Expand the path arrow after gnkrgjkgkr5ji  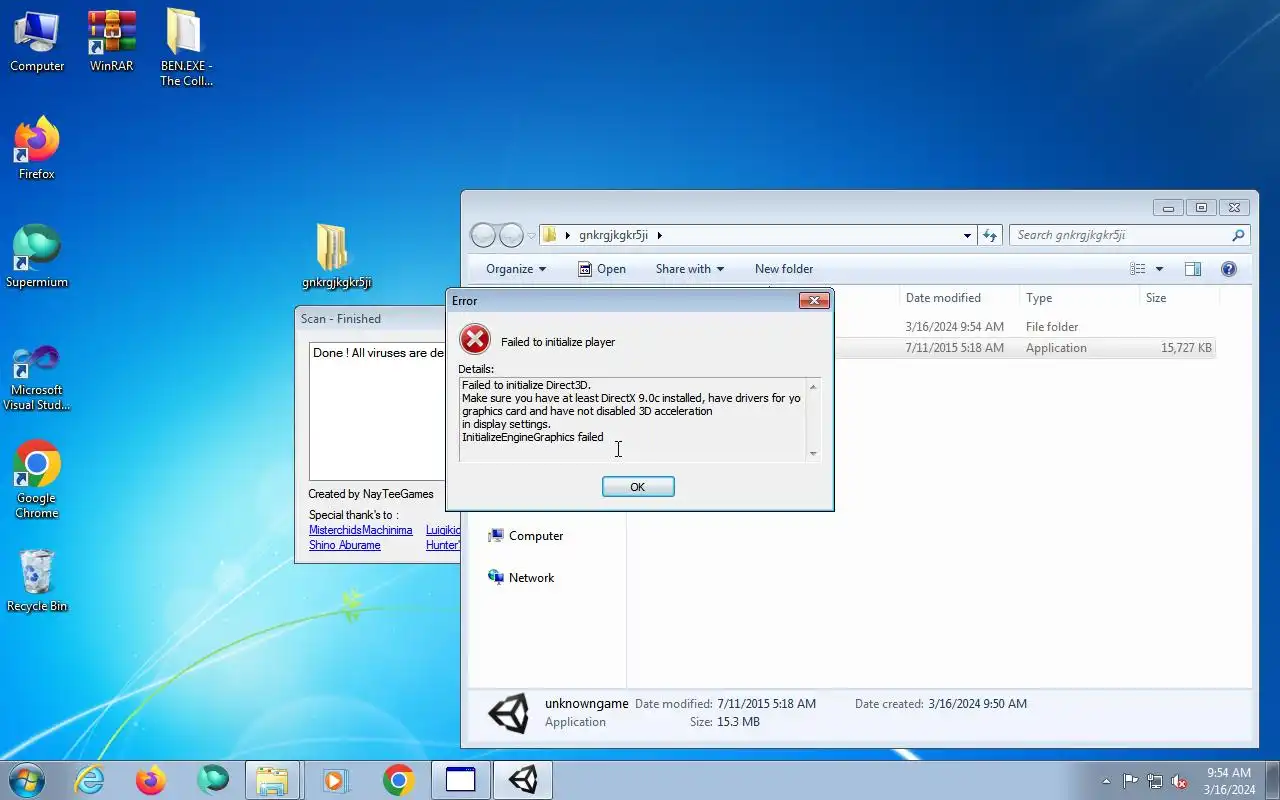660,235
